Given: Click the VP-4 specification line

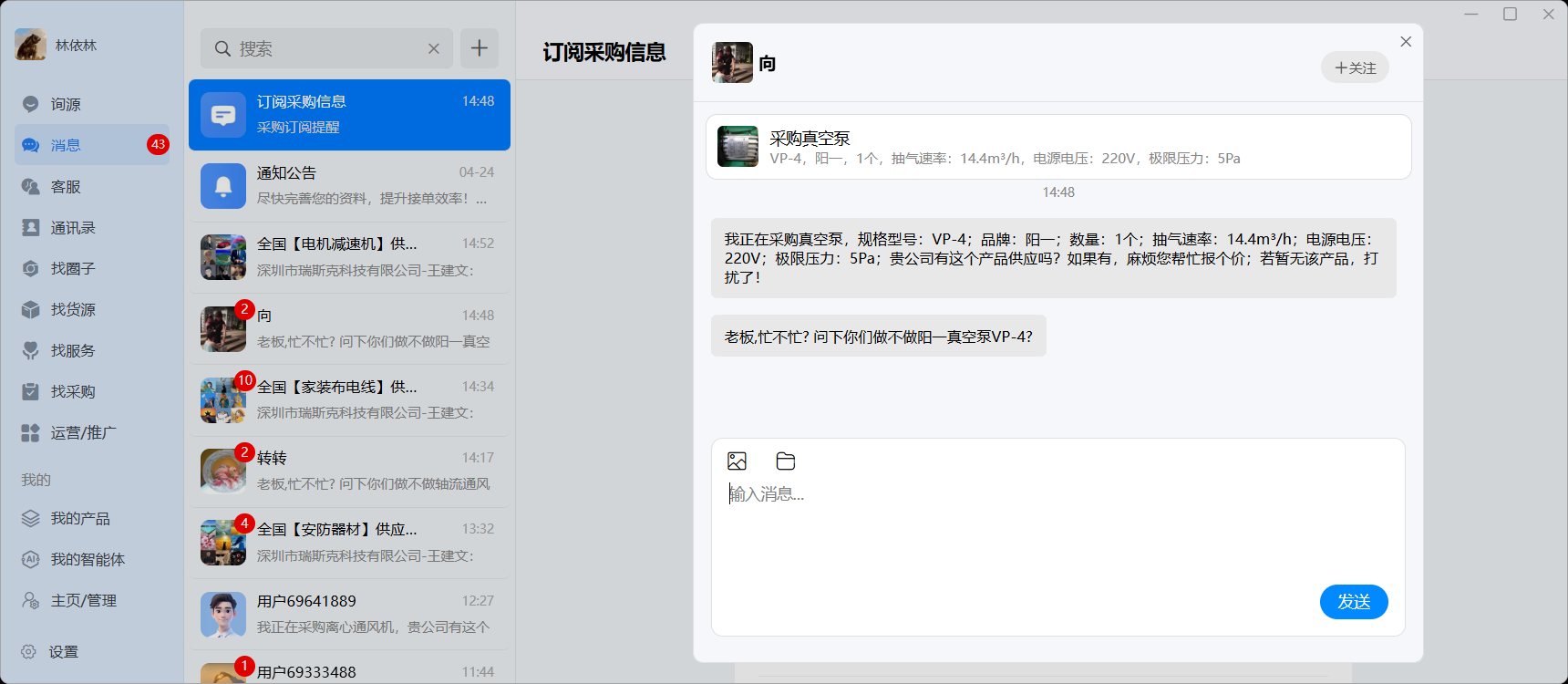Looking at the screenshot, I should coord(1005,159).
